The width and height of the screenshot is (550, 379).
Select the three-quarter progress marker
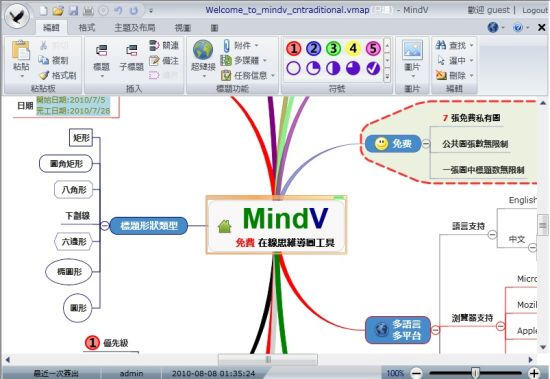[353, 68]
